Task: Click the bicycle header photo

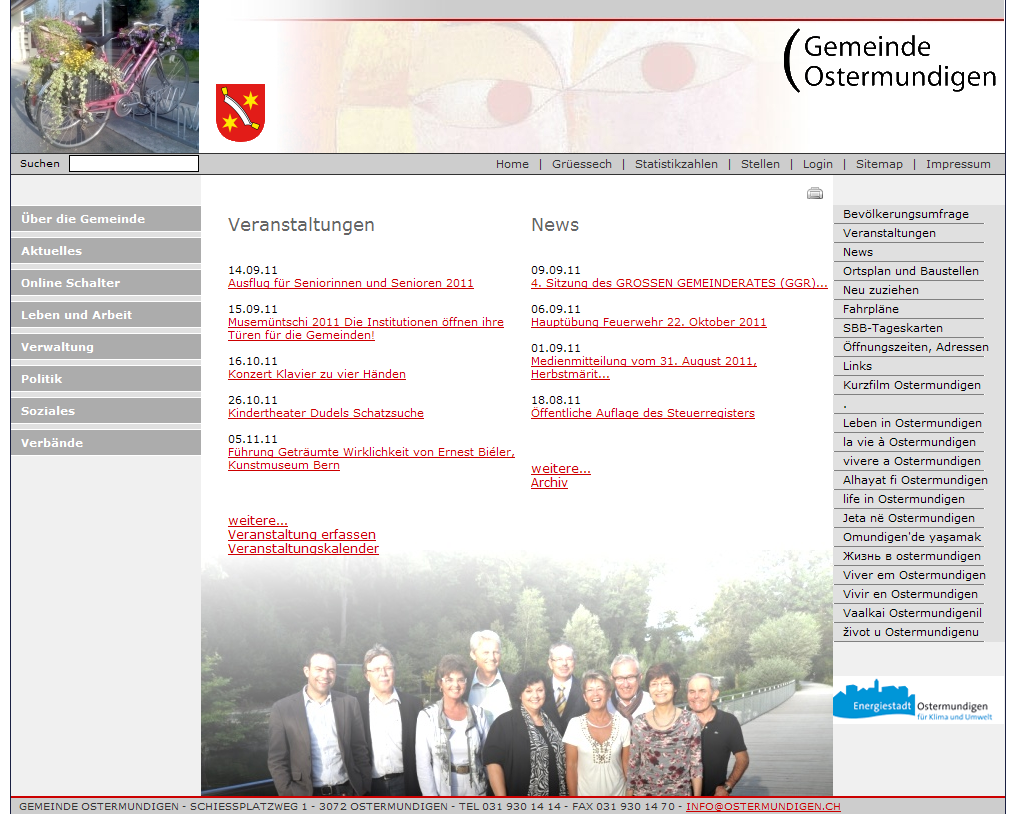Action: [105, 76]
